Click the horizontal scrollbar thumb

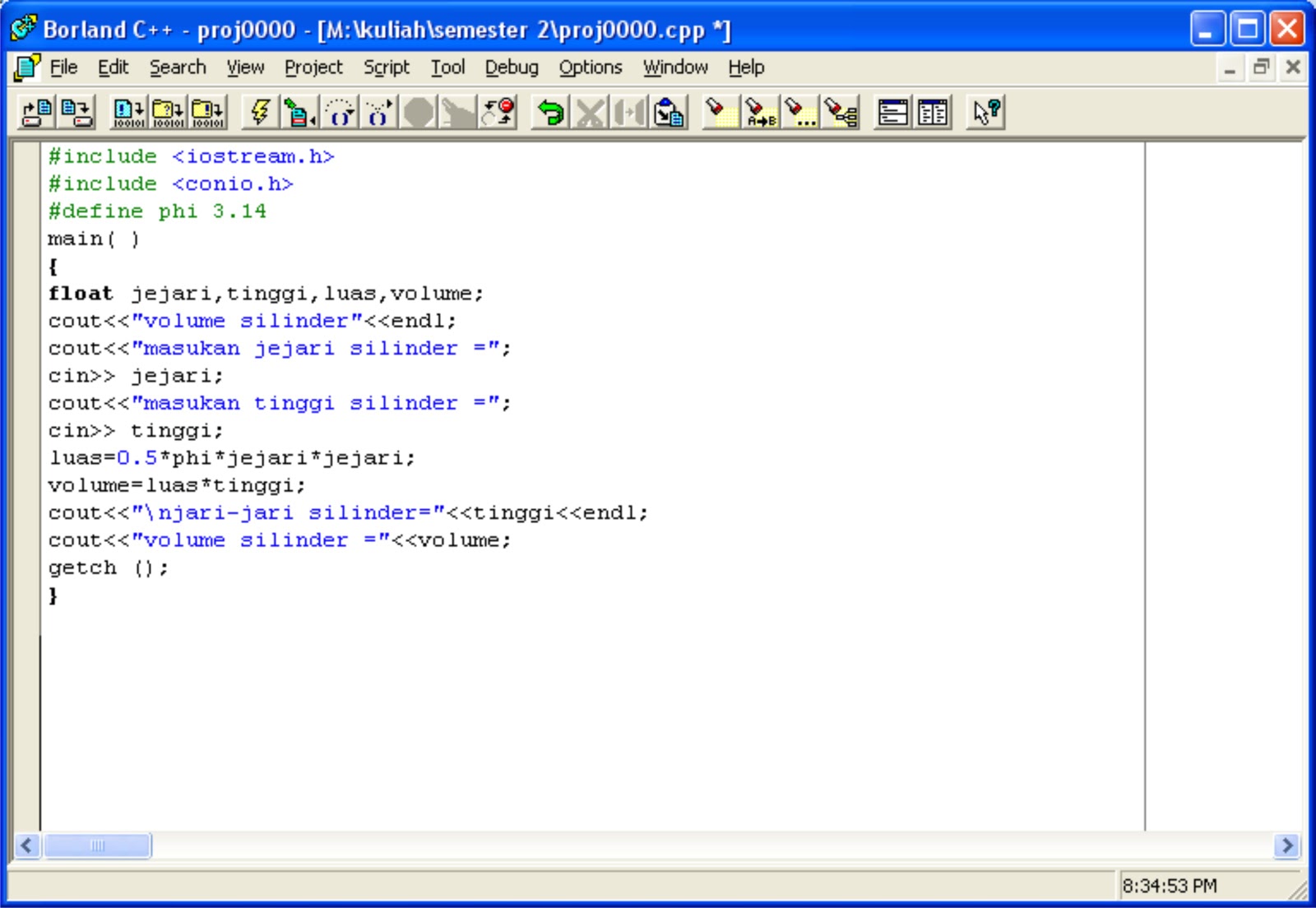tap(97, 845)
